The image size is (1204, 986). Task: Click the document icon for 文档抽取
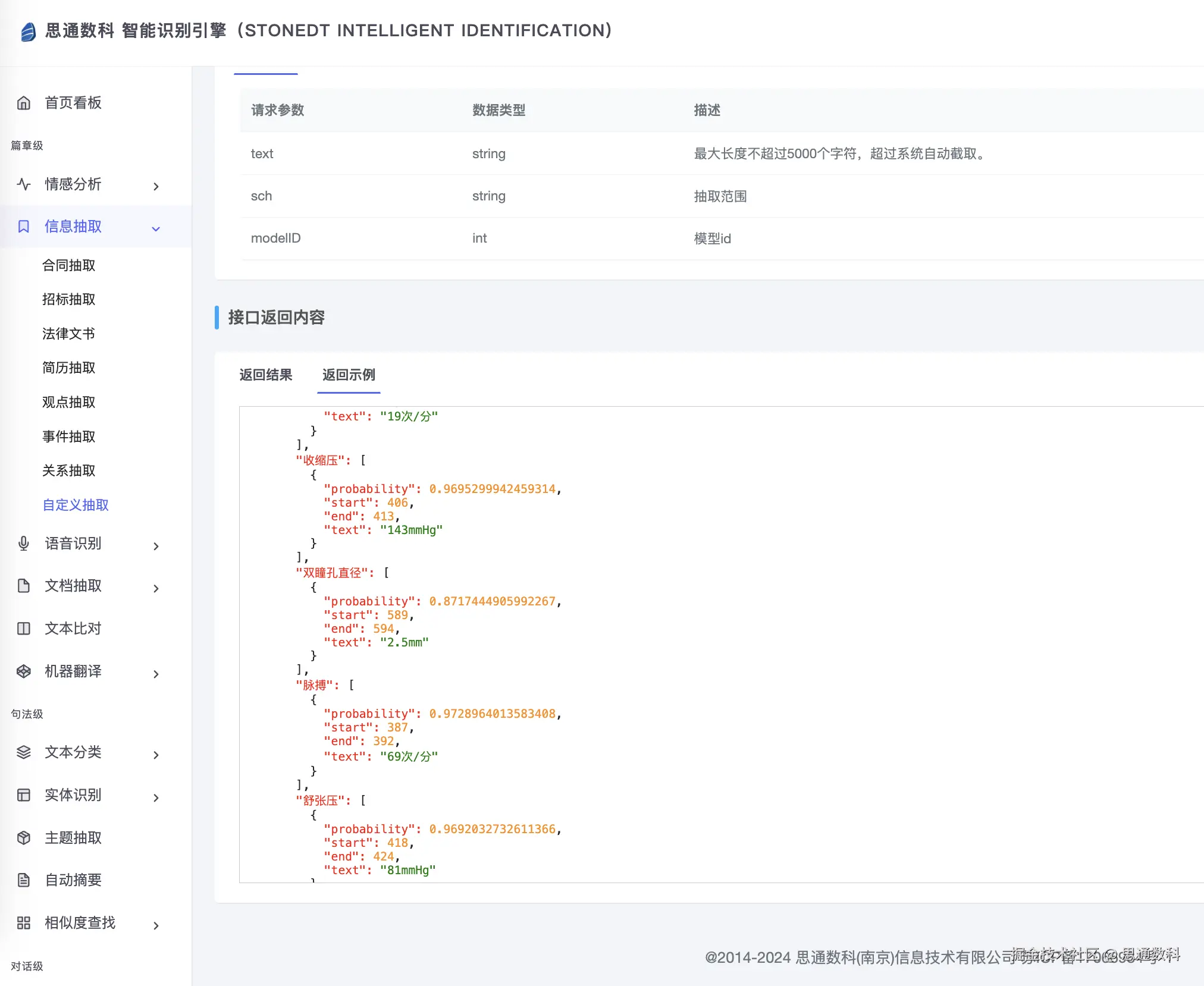click(x=24, y=586)
